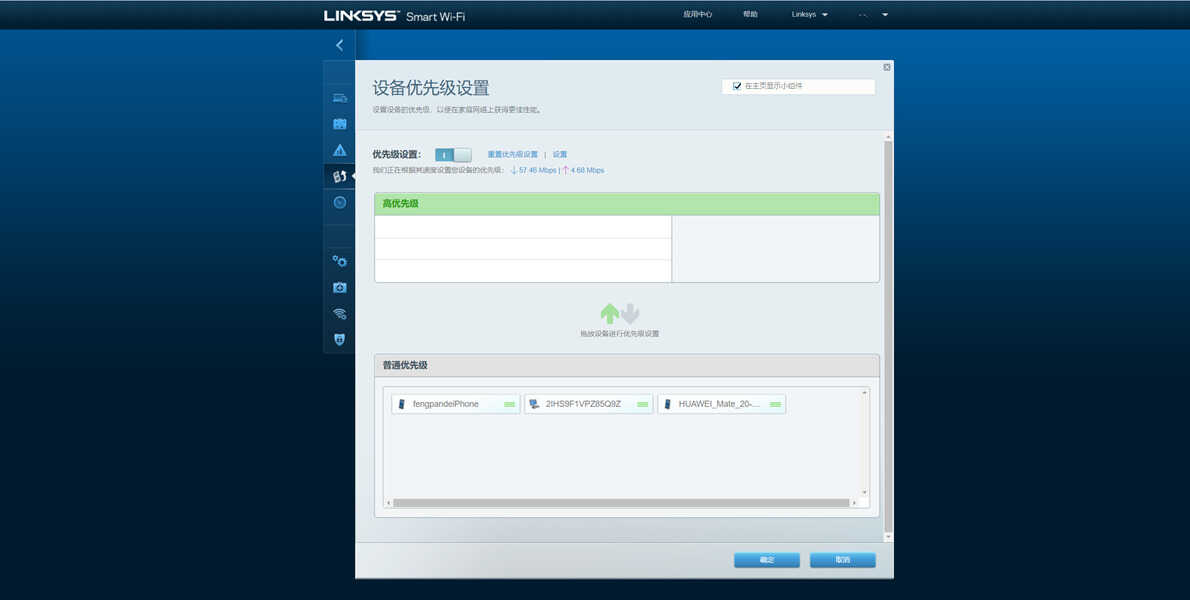Click the phone icon beside fengpandeiPhone
The width and height of the screenshot is (1190, 600).
(402, 404)
